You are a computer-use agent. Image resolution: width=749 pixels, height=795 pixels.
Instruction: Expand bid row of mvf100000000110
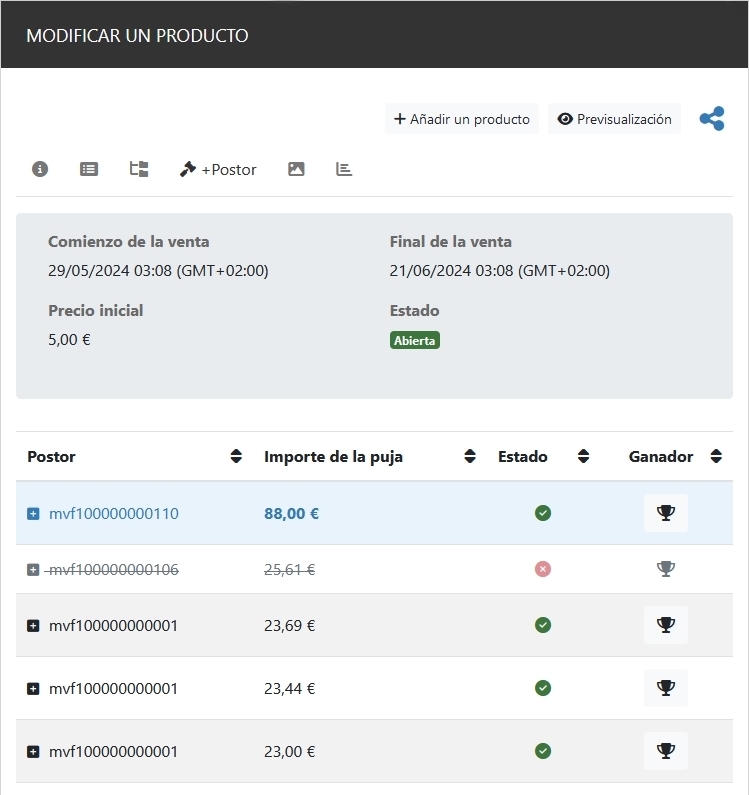[x=33, y=514]
